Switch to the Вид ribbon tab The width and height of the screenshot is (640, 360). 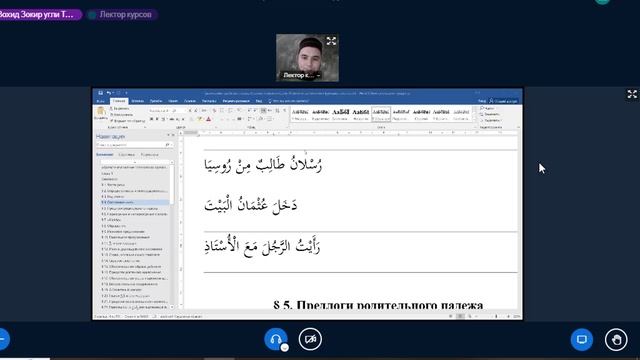259,101
